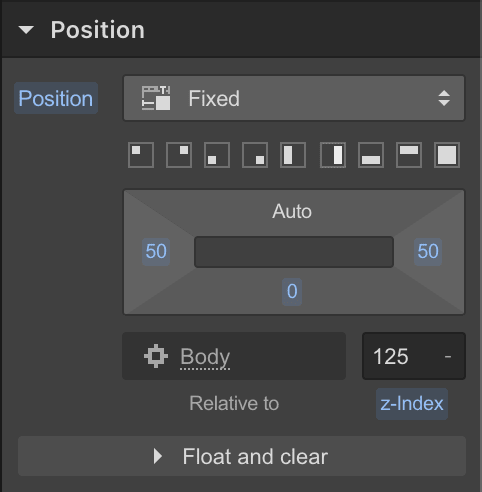Expand the Float and clear section
Image resolution: width=482 pixels, height=492 pixels.
pos(242,456)
